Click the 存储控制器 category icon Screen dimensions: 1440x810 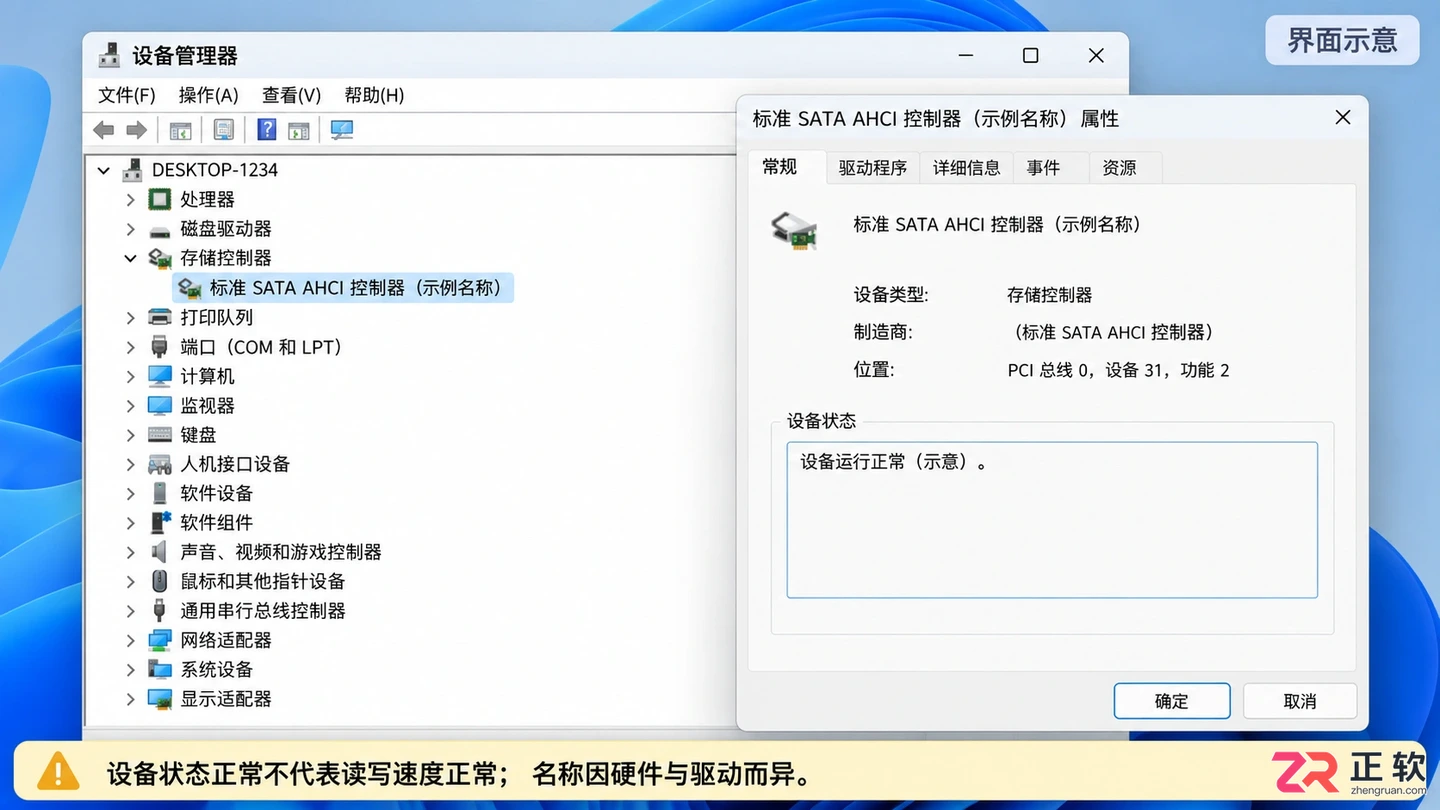tap(160, 258)
